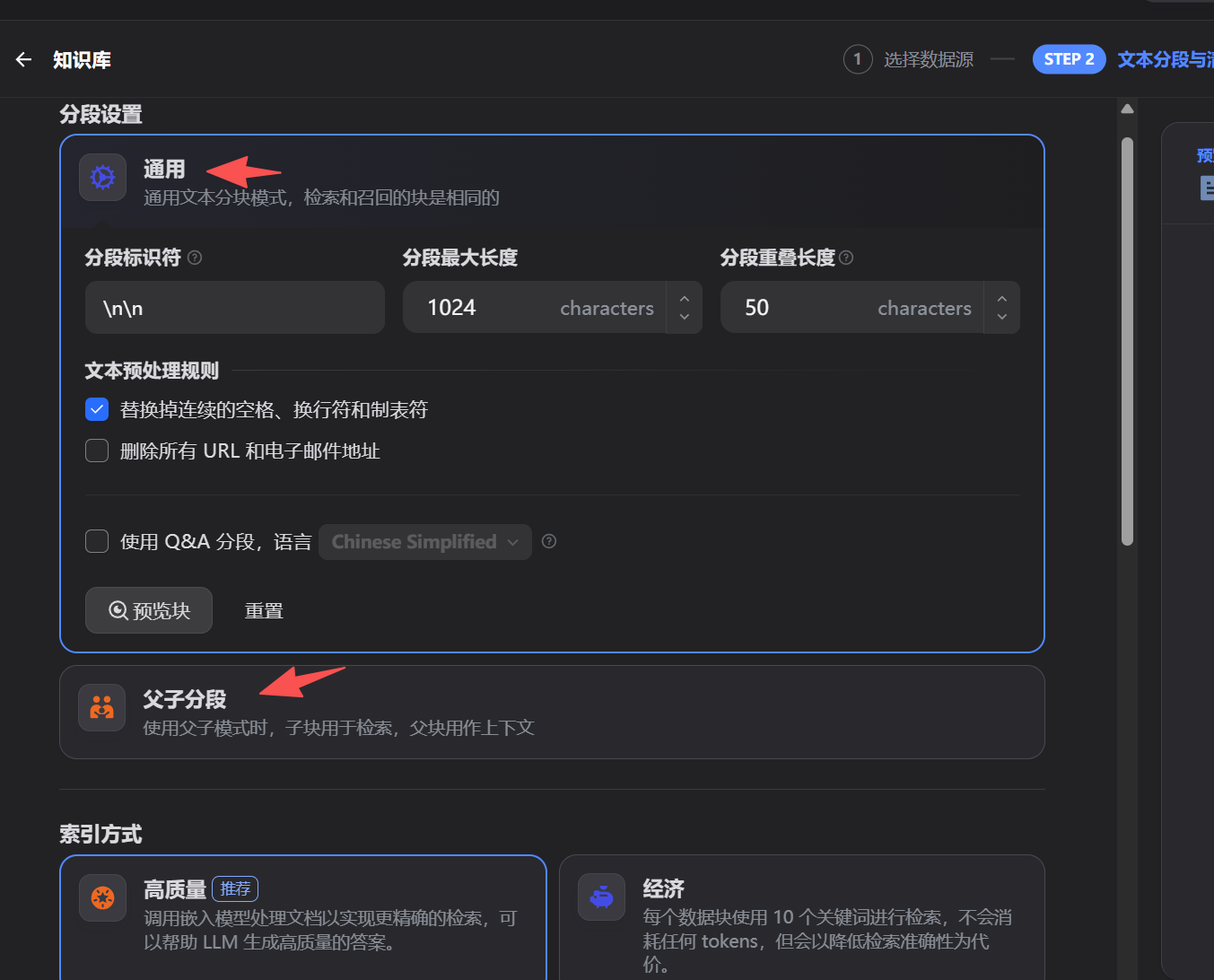Click the 通用 mode gear icon

(x=101, y=177)
